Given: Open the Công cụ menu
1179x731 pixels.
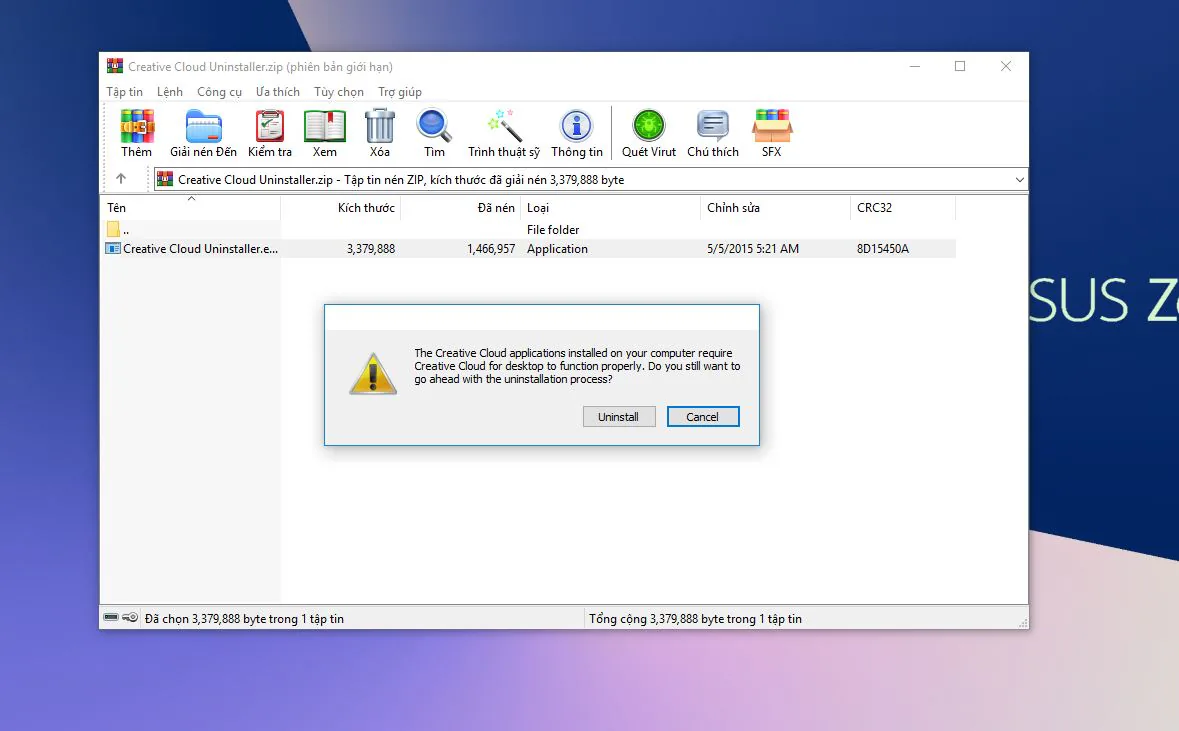Looking at the screenshot, I should click(220, 92).
